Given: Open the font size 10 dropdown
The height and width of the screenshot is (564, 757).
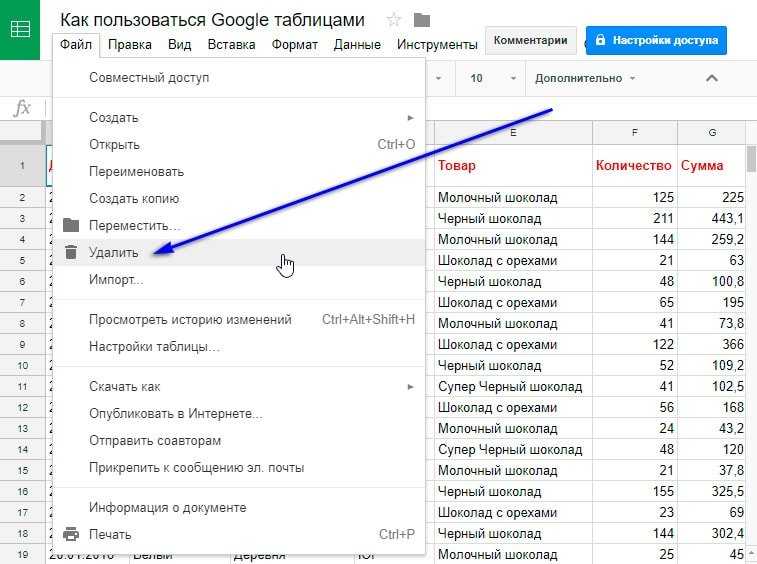Looking at the screenshot, I should coord(490,78).
